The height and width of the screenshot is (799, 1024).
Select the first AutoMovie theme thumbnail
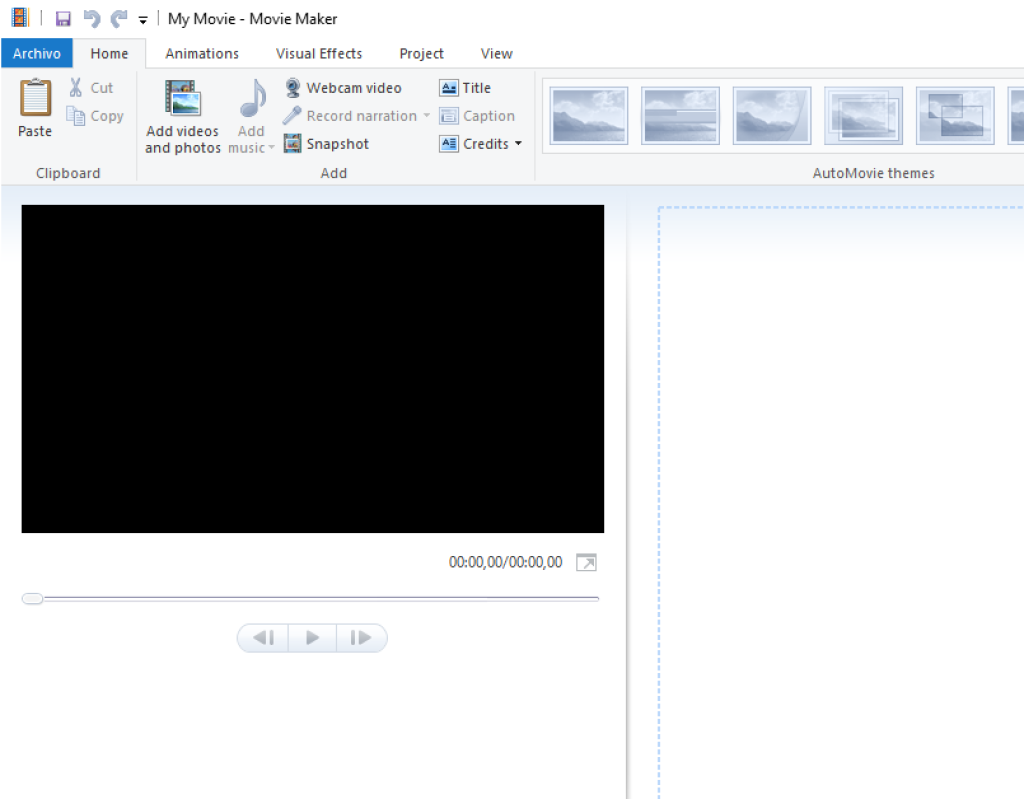pyautogui.click(x=588, y=115)
